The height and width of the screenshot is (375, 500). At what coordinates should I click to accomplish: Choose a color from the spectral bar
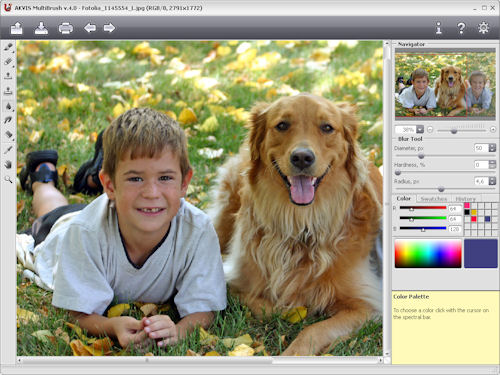tap(428, 253)
